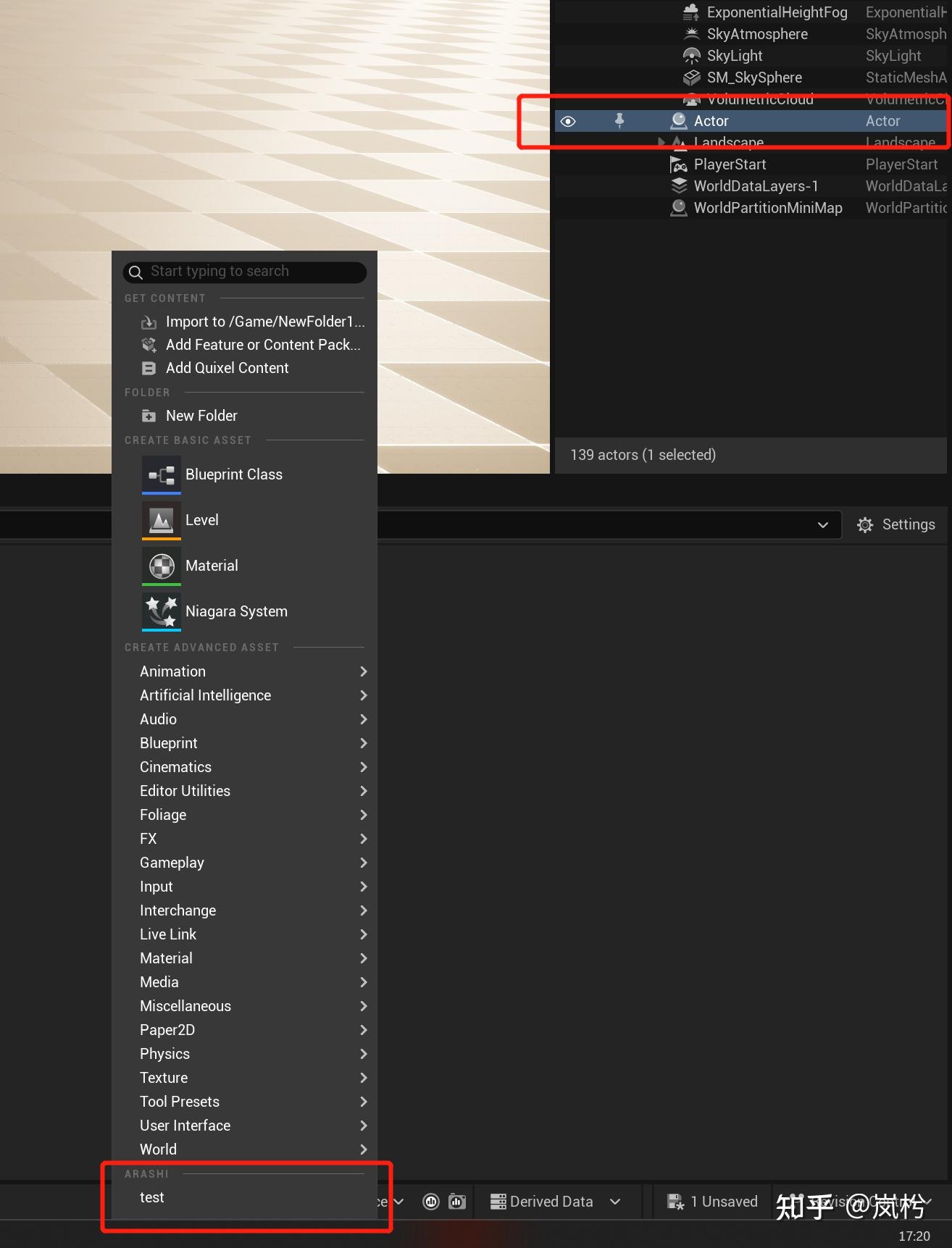Click the Add Quixel Content icon
Screen dimensions: 952x1248
(x=149, y=368)
